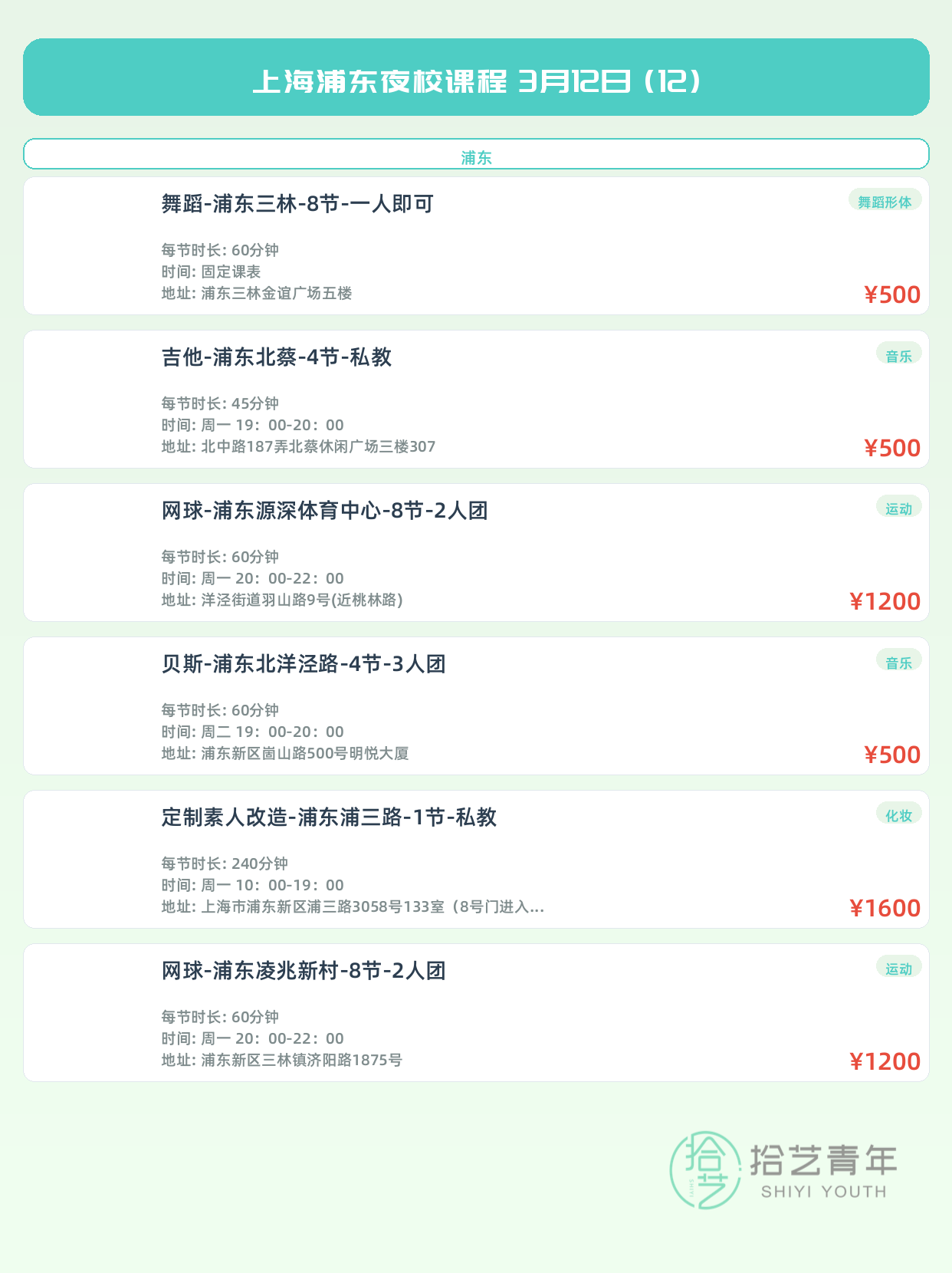This screenshot has width=952, height=1273.
Task: Click the 音乐 tag on the bass course
Action: 898,662
